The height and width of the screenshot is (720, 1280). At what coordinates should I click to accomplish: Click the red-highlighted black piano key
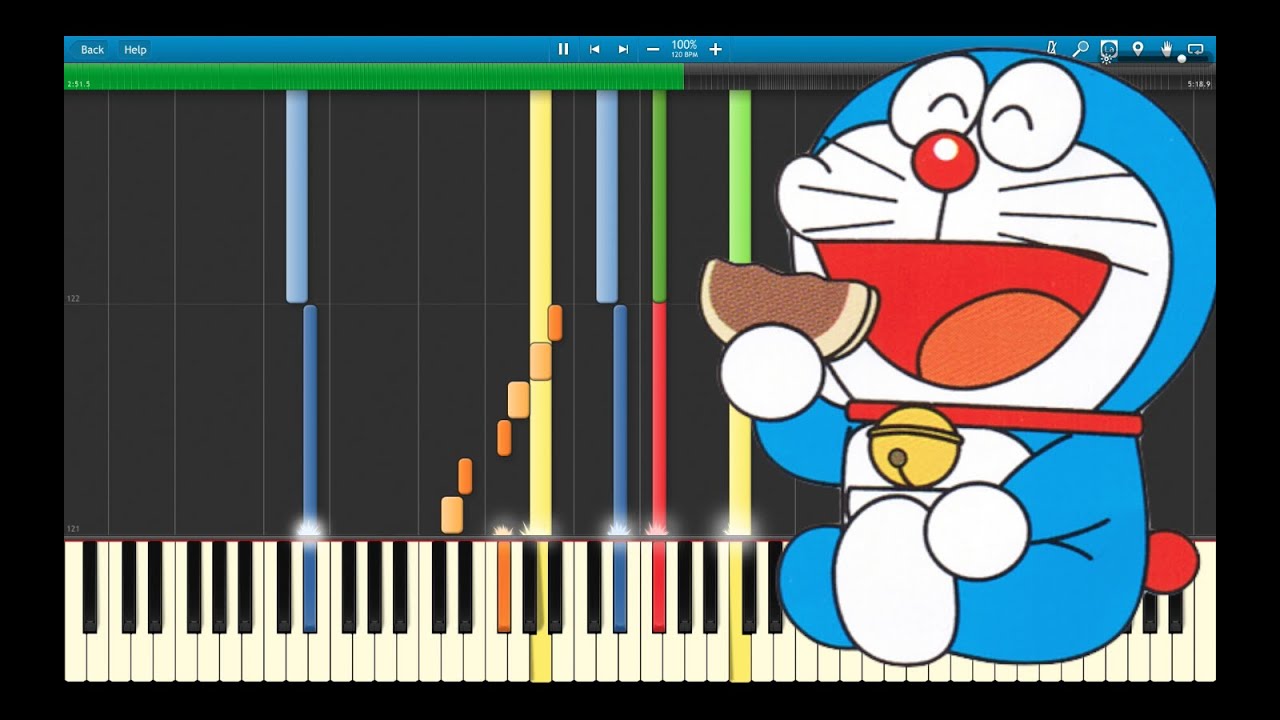pos(659,587)
